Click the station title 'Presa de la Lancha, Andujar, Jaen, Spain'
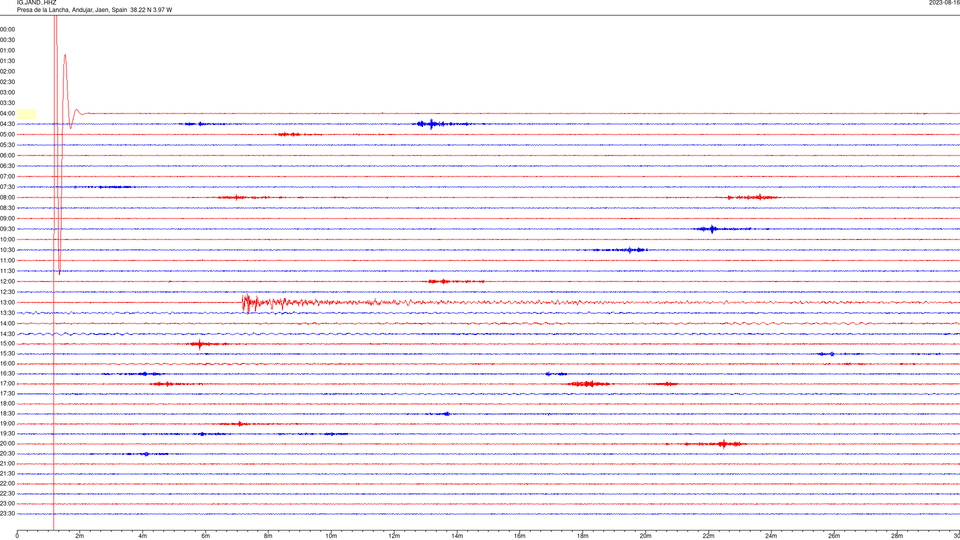 [72, 10]
